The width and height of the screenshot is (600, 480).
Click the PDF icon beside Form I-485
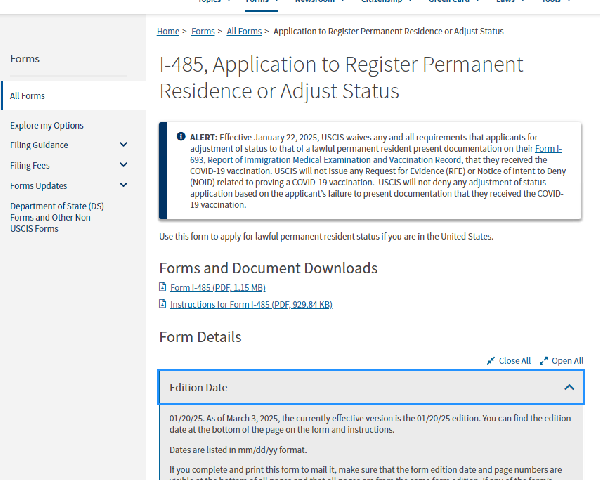click(x=163, y=287)
